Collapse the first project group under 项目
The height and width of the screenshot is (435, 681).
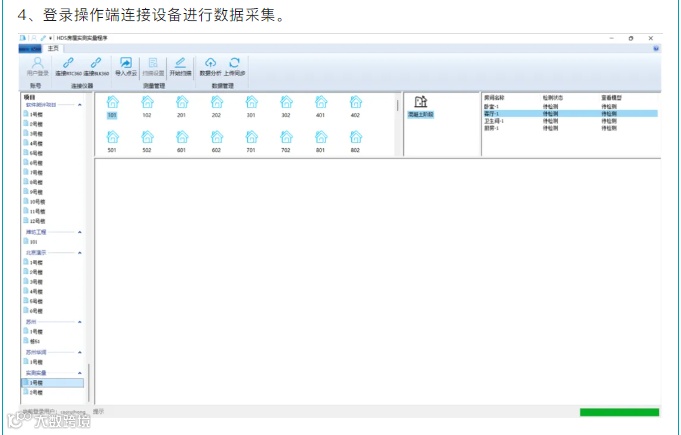(x=79, y=105)
